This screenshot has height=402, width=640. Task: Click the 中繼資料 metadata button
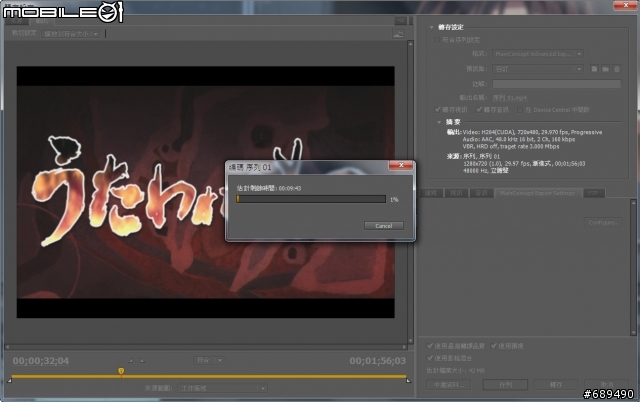(x=449, y=384)
